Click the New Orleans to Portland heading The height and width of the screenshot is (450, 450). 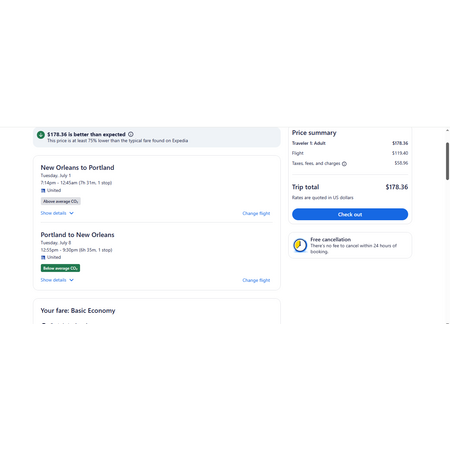[77, 168]
